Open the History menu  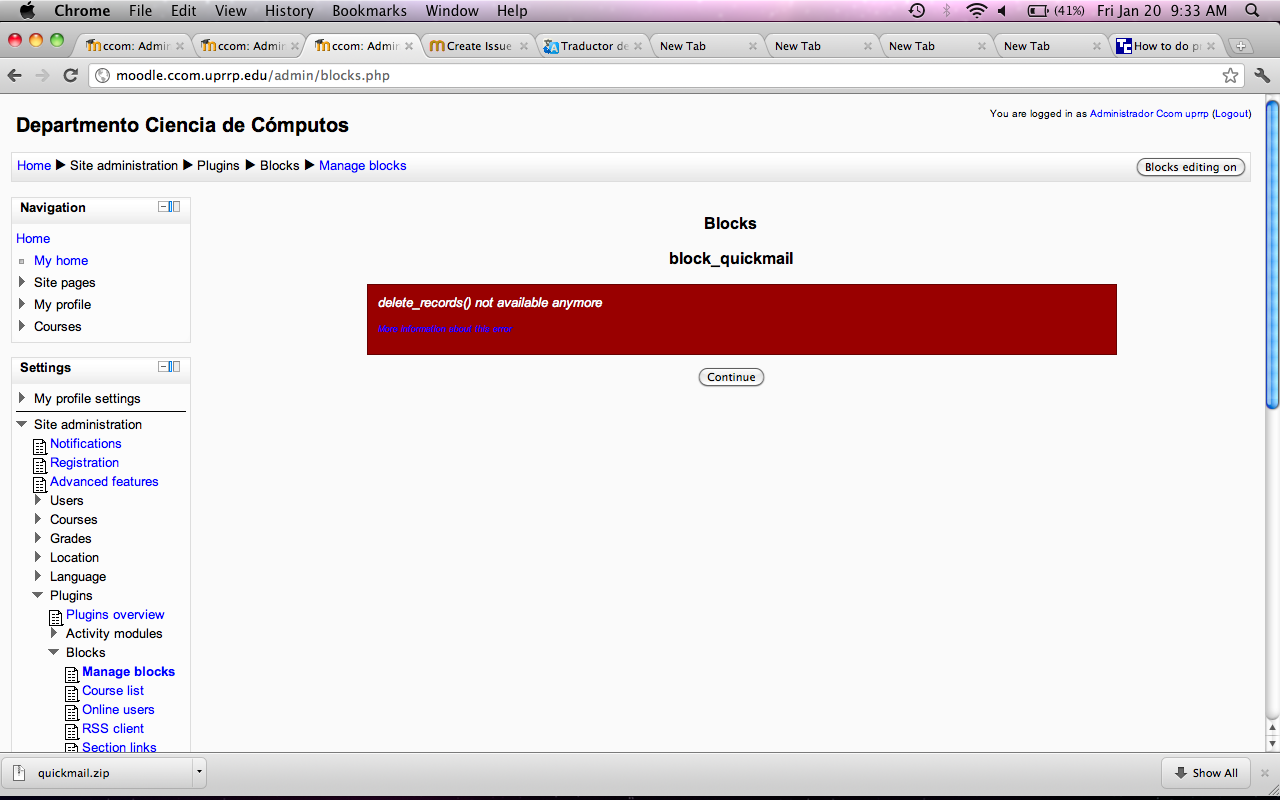(x=289, y=11)
